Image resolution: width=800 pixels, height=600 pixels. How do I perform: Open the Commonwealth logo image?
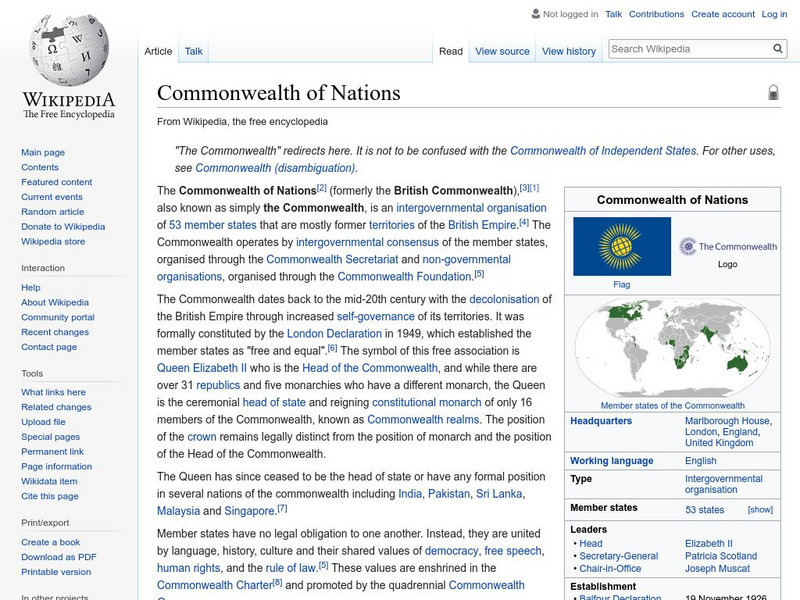728,246
